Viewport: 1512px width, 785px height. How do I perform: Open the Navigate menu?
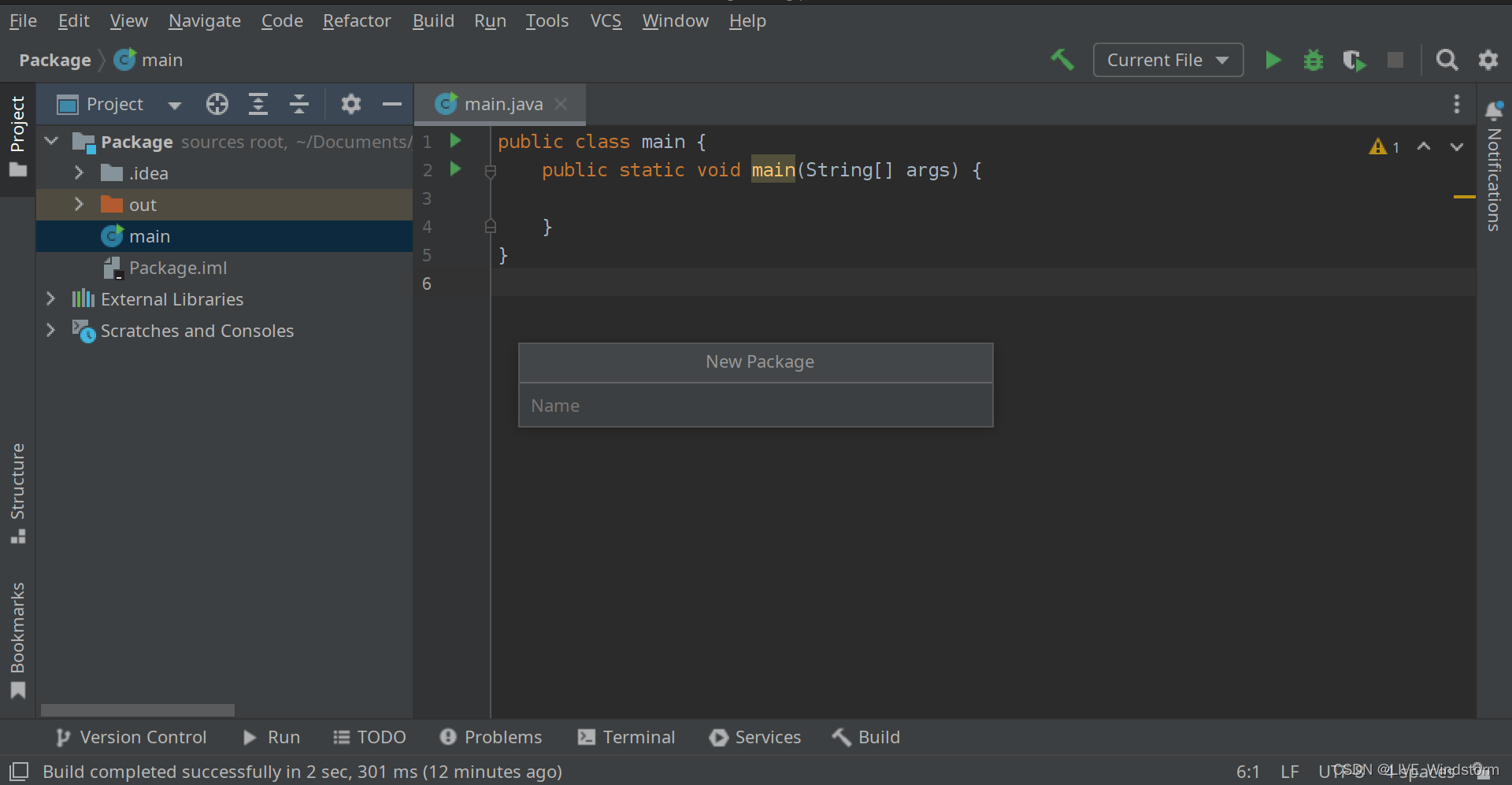(x=205, y=20)
